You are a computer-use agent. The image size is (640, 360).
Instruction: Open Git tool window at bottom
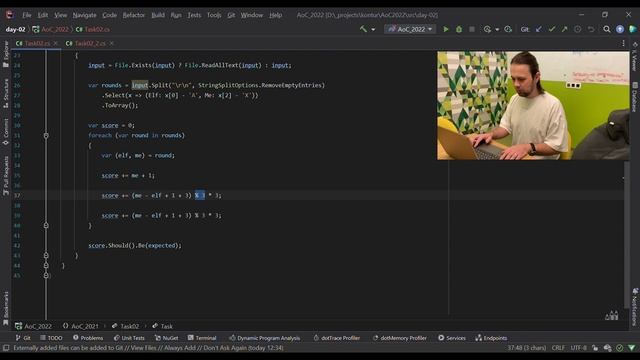(x=23, y=338)
